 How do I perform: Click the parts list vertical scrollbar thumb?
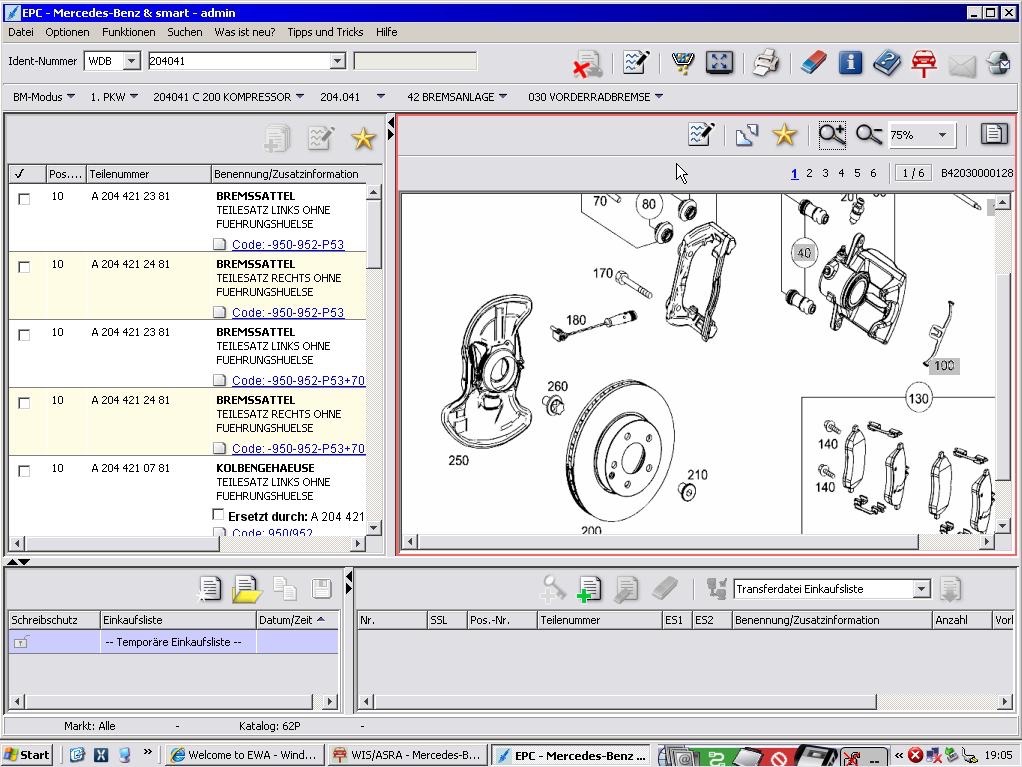[x=373, y=234]
